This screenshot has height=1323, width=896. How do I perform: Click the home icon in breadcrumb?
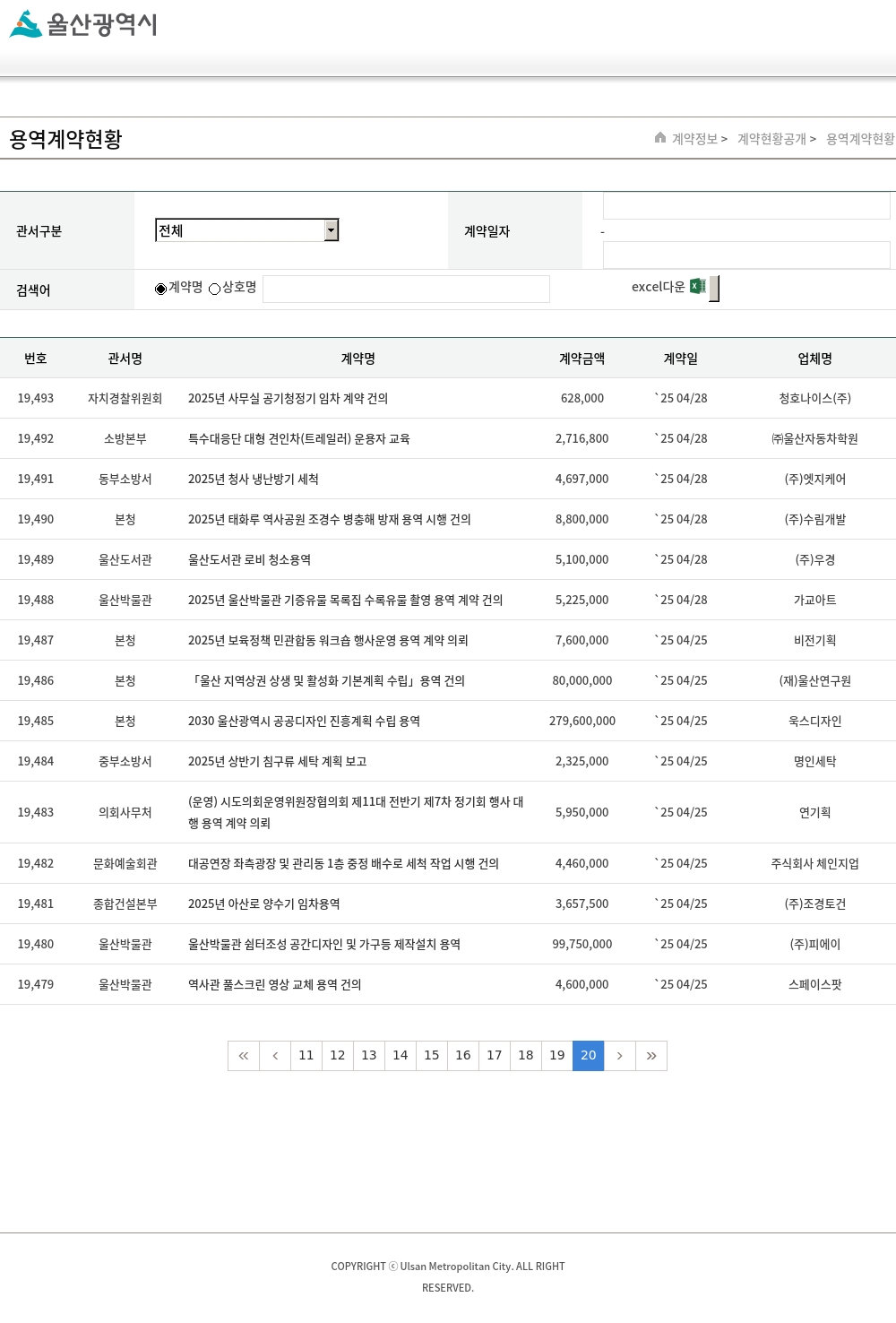coord(660,137)
